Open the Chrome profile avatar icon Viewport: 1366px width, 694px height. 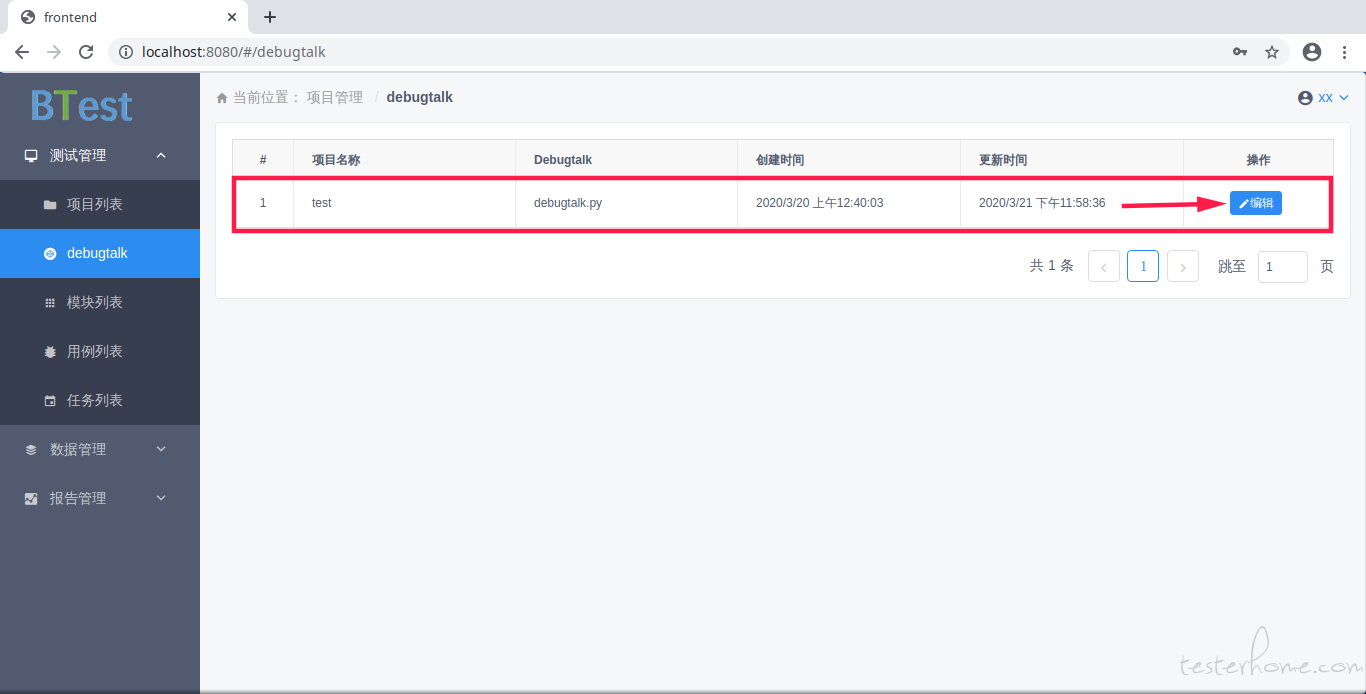point(1312,52)
